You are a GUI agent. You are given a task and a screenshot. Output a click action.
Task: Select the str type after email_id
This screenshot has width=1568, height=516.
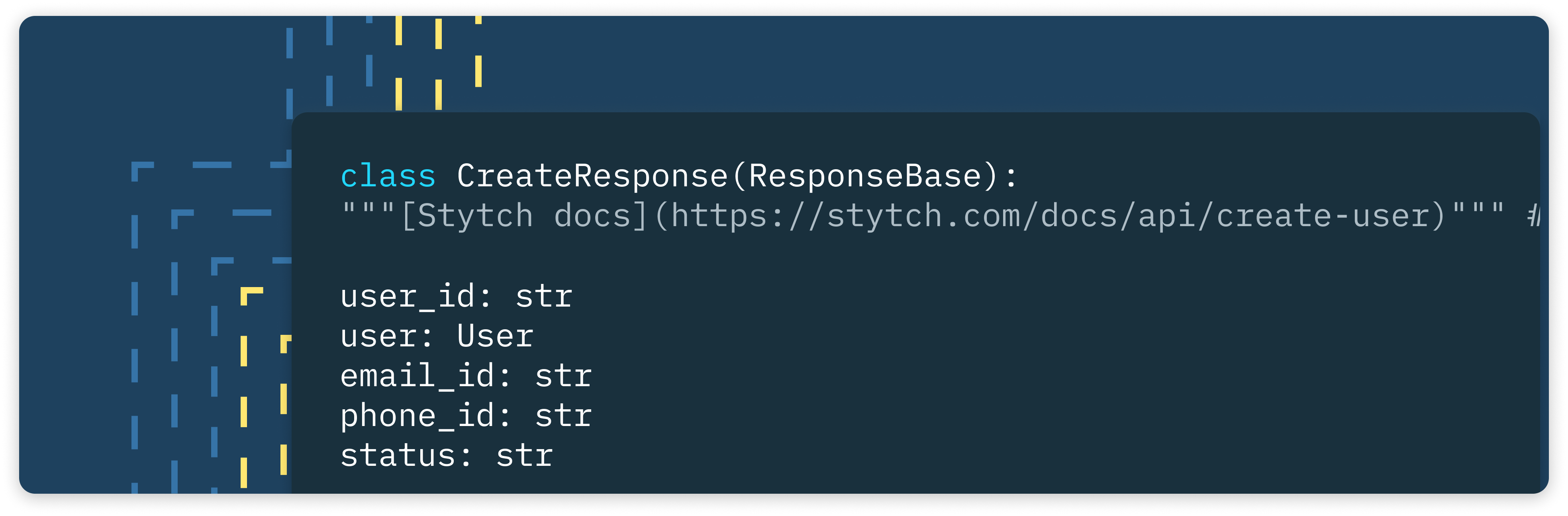pyautogui.click(x=564, y=376)
